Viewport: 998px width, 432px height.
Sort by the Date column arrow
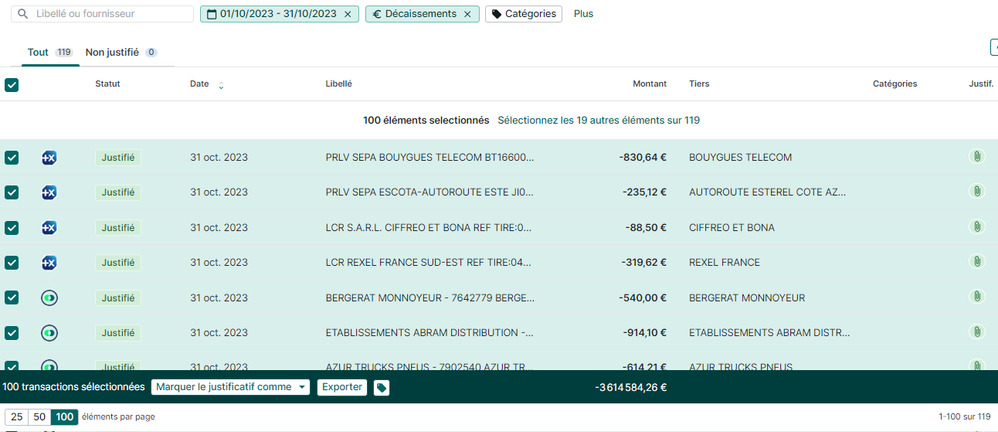pyautogui.click(x=221, y=86)
